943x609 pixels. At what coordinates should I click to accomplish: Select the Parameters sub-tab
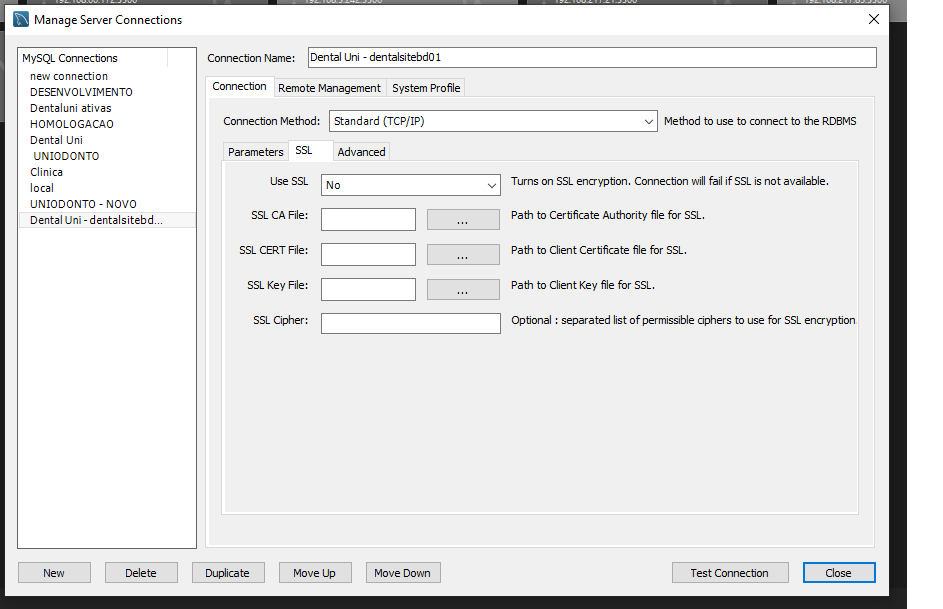(255, 152)
